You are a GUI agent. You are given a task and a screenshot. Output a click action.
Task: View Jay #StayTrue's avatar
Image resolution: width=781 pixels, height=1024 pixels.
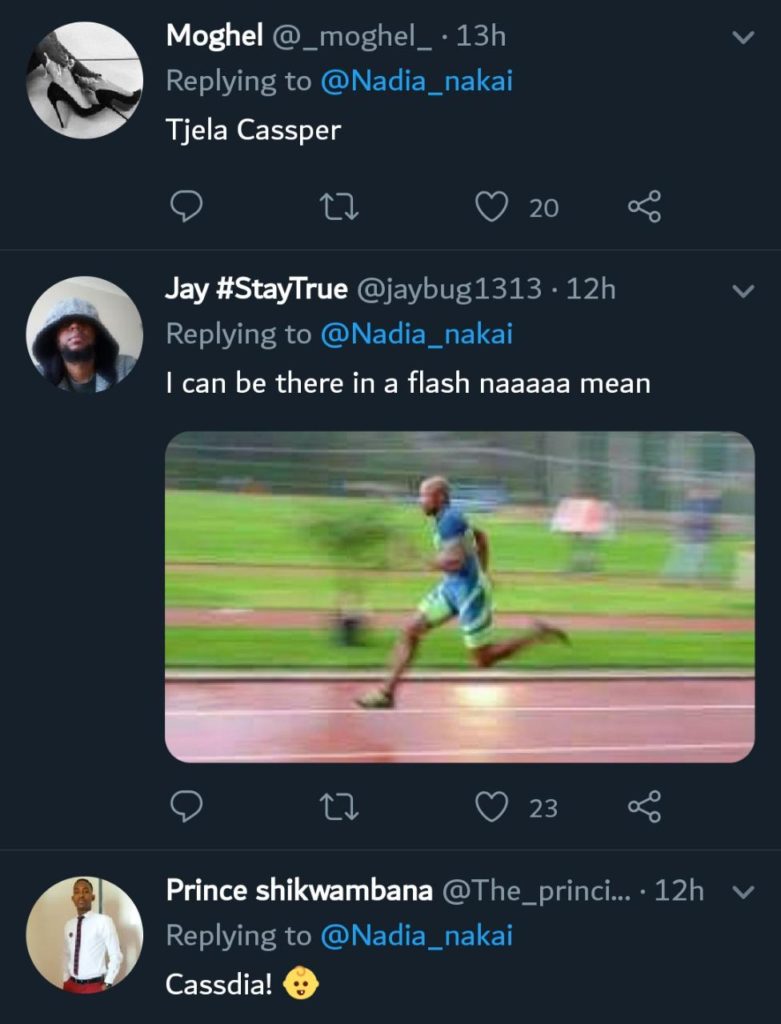[84, 334]
